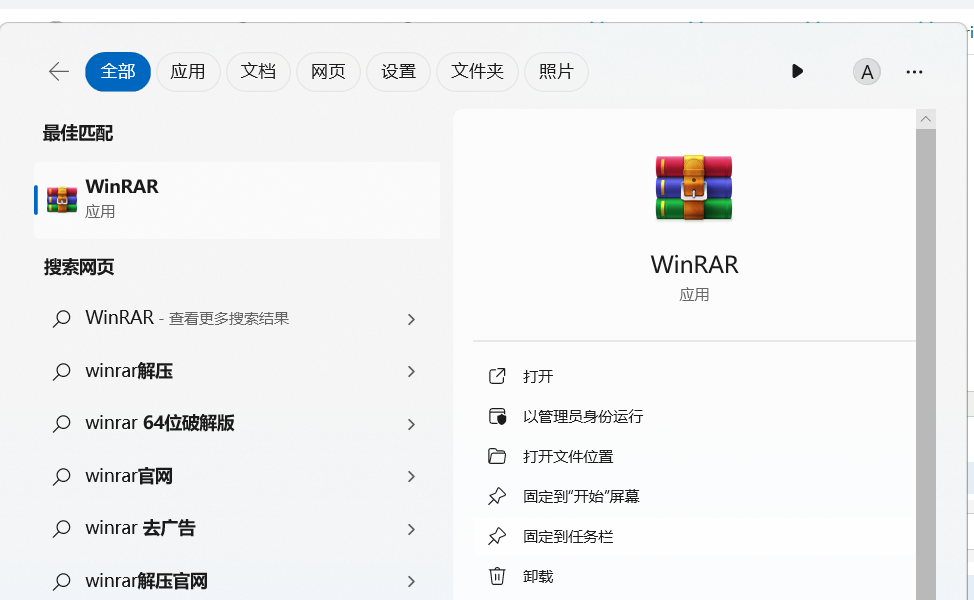Choose 固定到任务栏

pyautogui.click(x=694, y=536)
